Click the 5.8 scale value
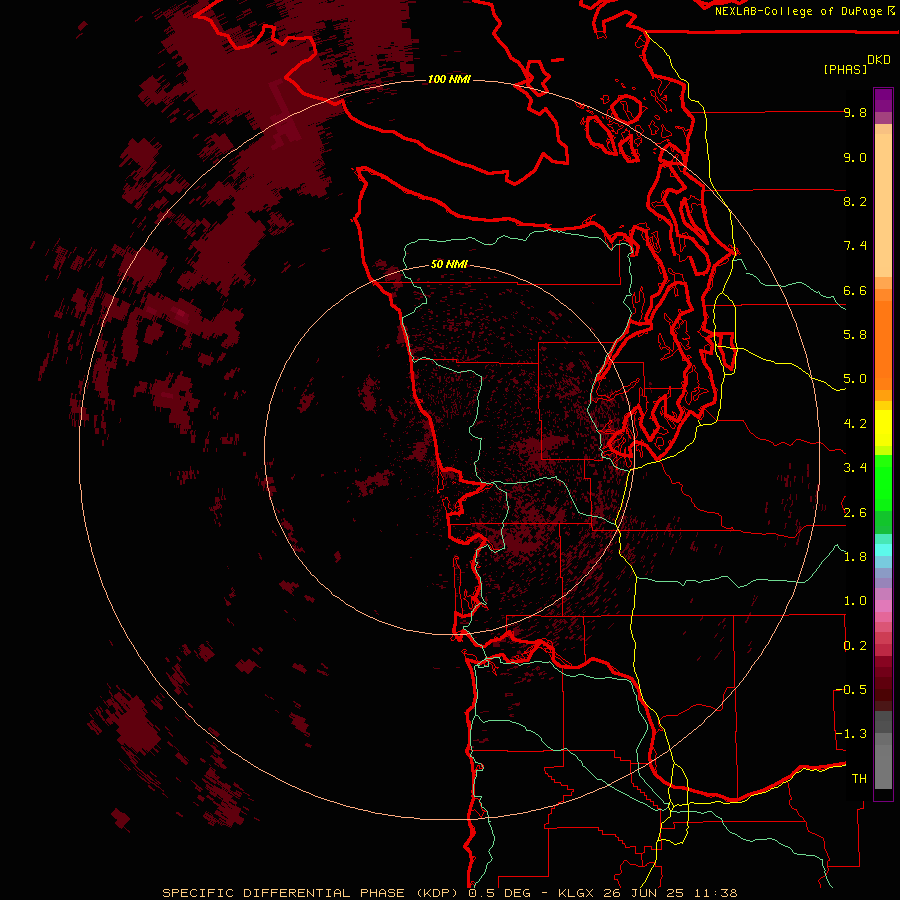The width and height of the screenshot is (900, 900). pyautogui.click(x=855, y=335)
